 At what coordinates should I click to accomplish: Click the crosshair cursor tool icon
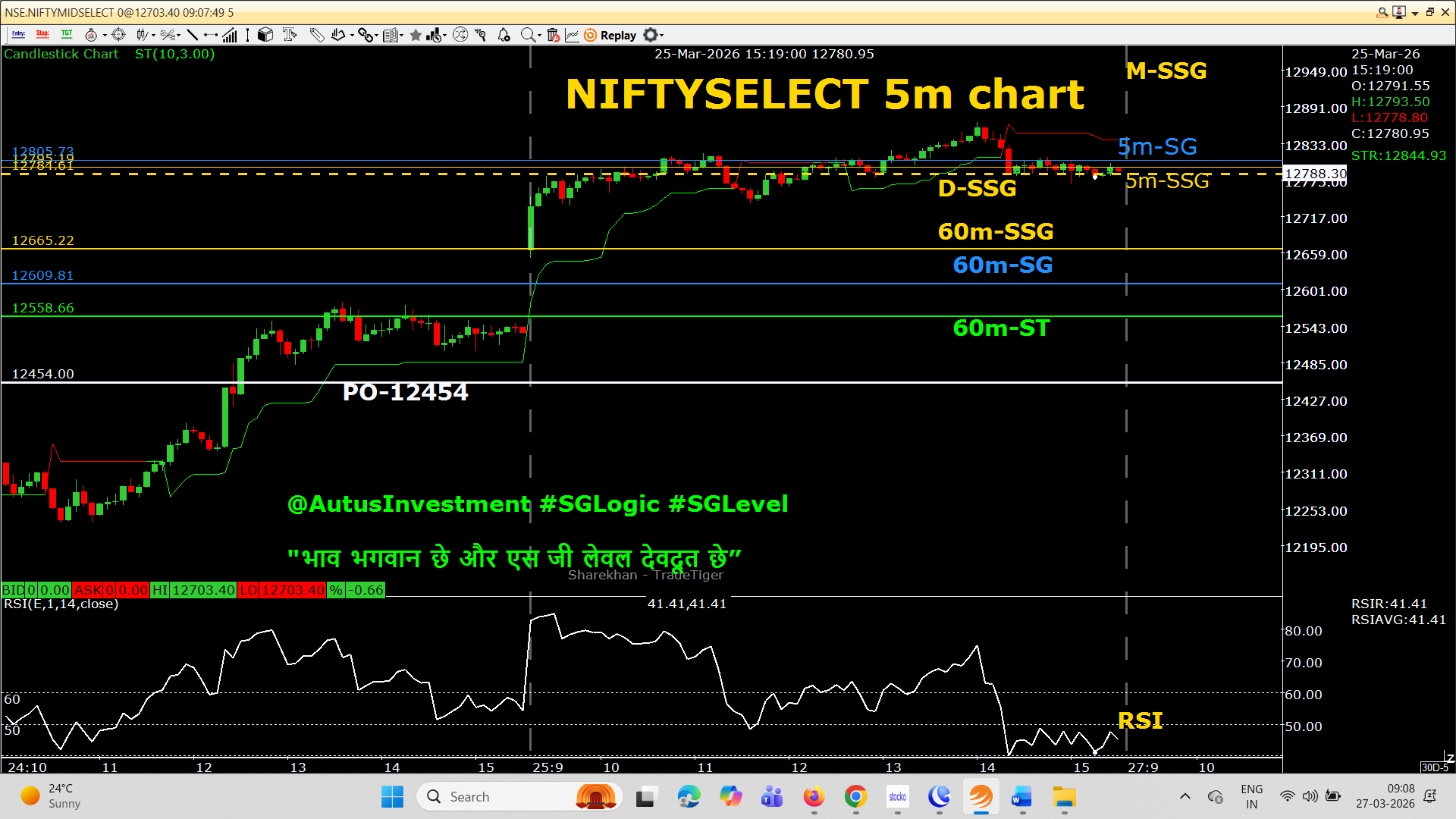pos(118,35)
